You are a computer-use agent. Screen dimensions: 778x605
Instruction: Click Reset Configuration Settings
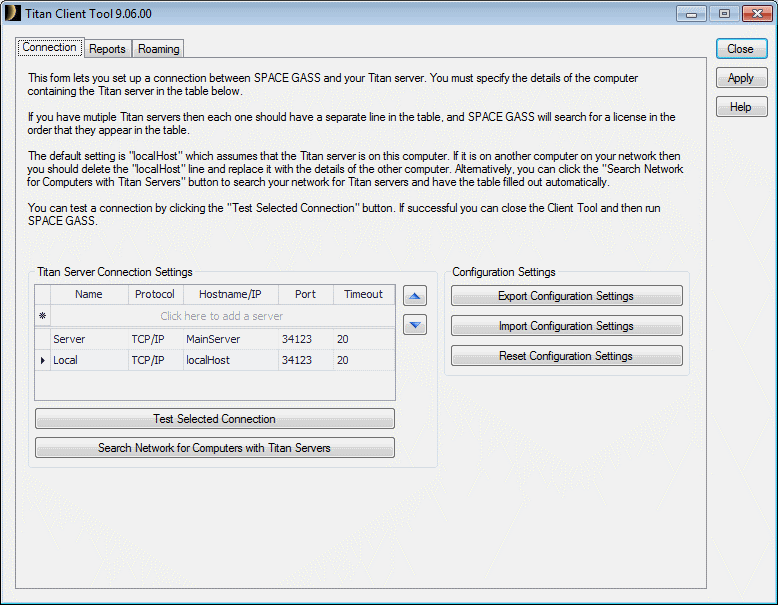(567, 356)
